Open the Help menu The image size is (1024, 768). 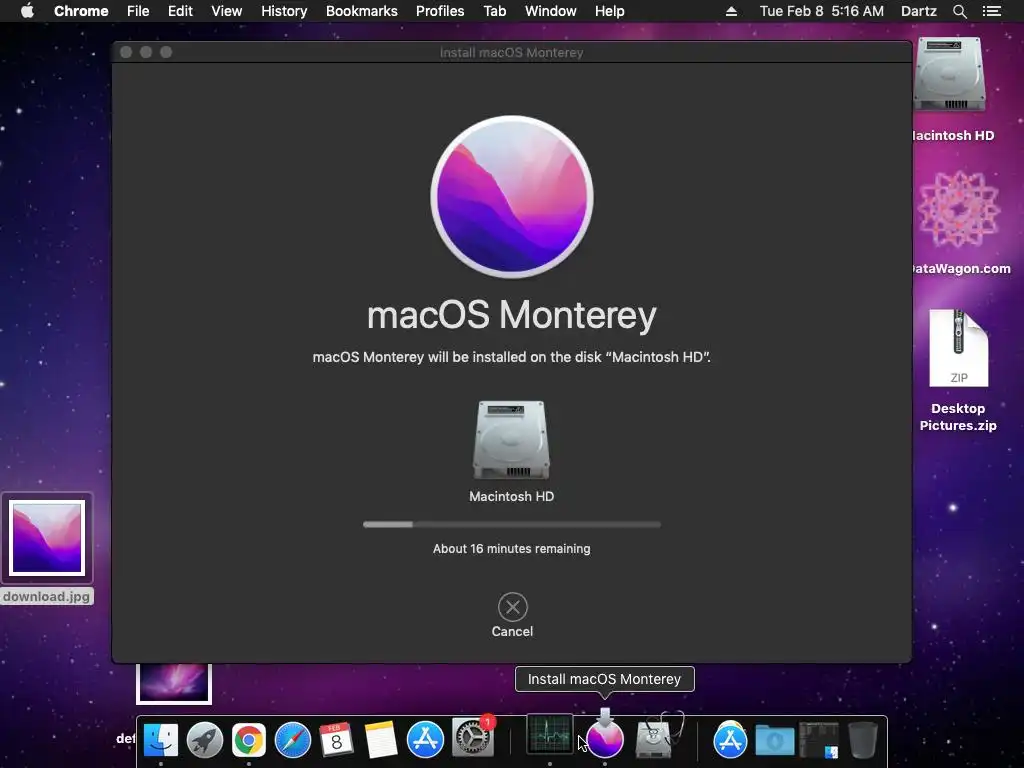coord(609,11)
